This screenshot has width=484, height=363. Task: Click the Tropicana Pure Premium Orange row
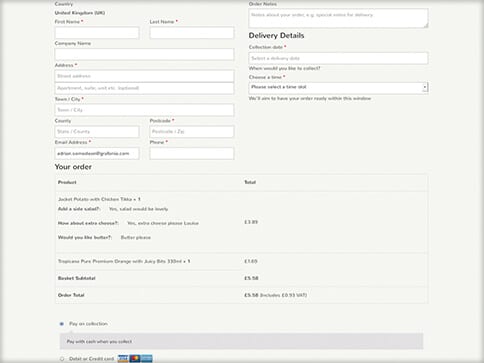242,261
